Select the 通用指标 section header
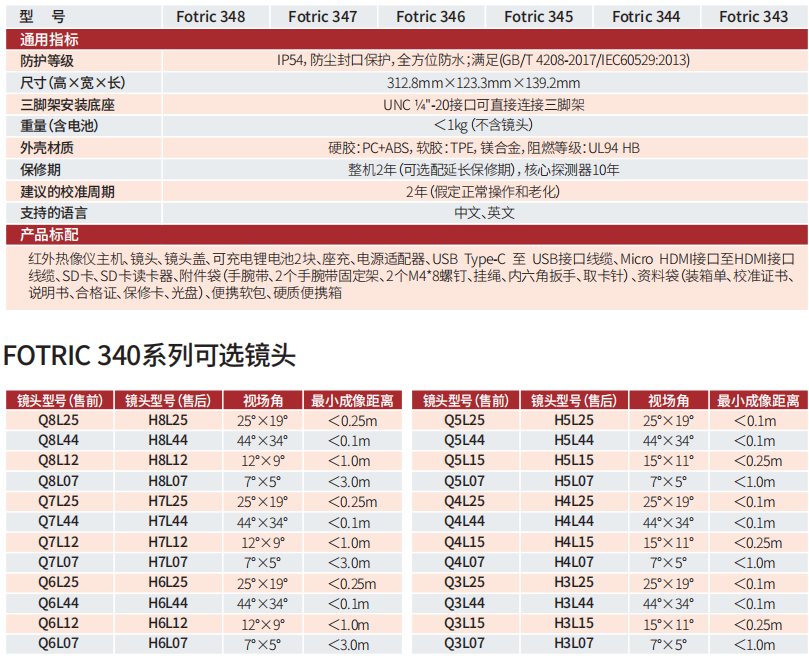Screen dimensions: 809x661 point(50,39)
